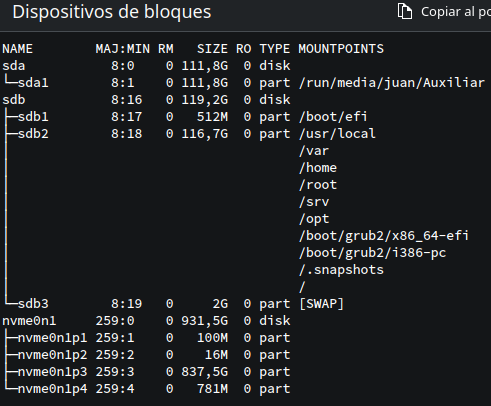Screen dimensions: 491x406
Task: Select the sdb disk row
Action: [146, 100]
